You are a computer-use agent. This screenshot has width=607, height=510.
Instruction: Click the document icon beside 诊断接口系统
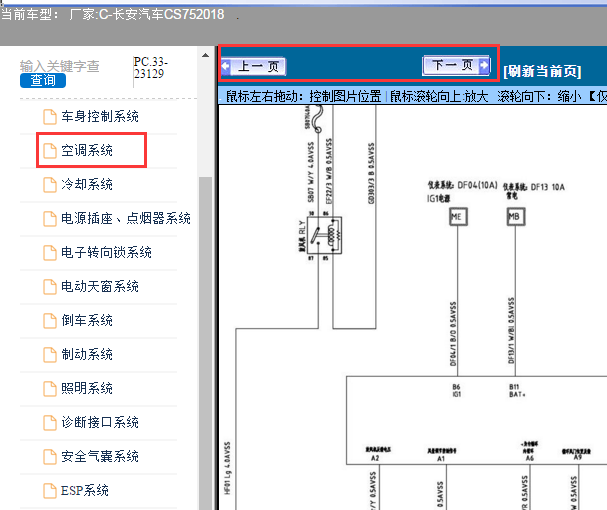click(x=50, y=422)
